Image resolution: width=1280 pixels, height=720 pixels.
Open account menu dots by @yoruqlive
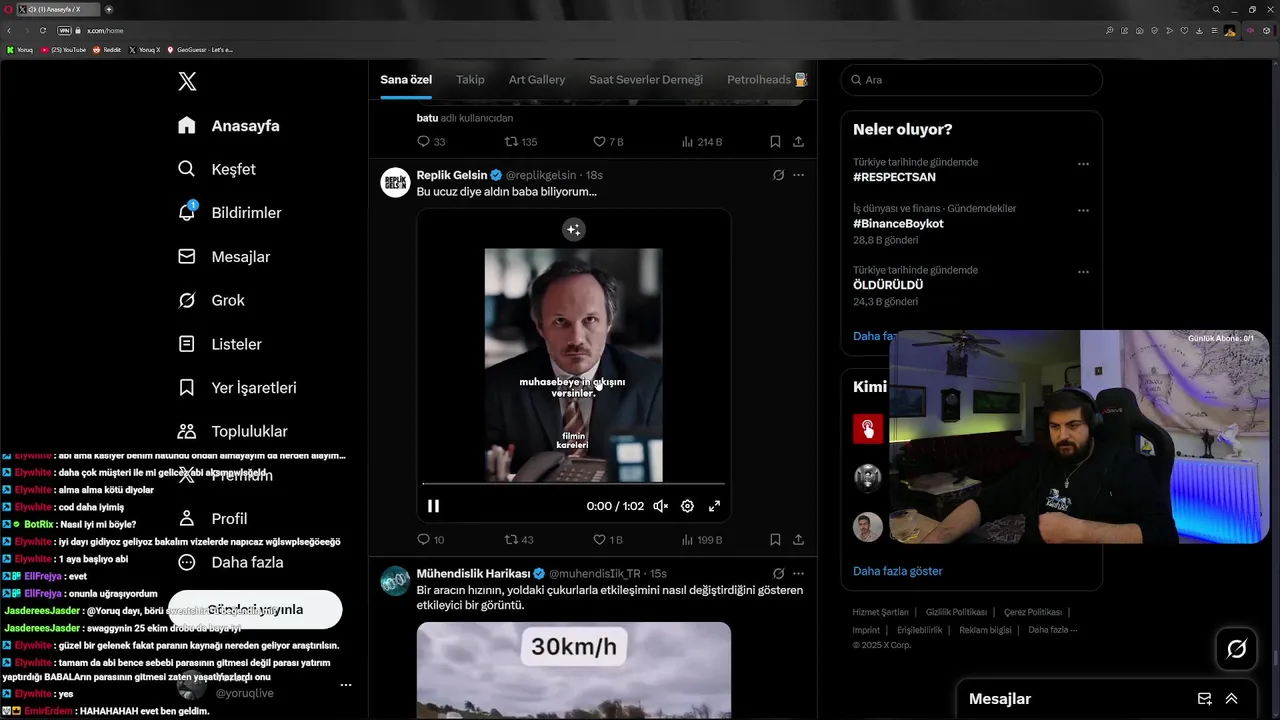tap(346, 685)
